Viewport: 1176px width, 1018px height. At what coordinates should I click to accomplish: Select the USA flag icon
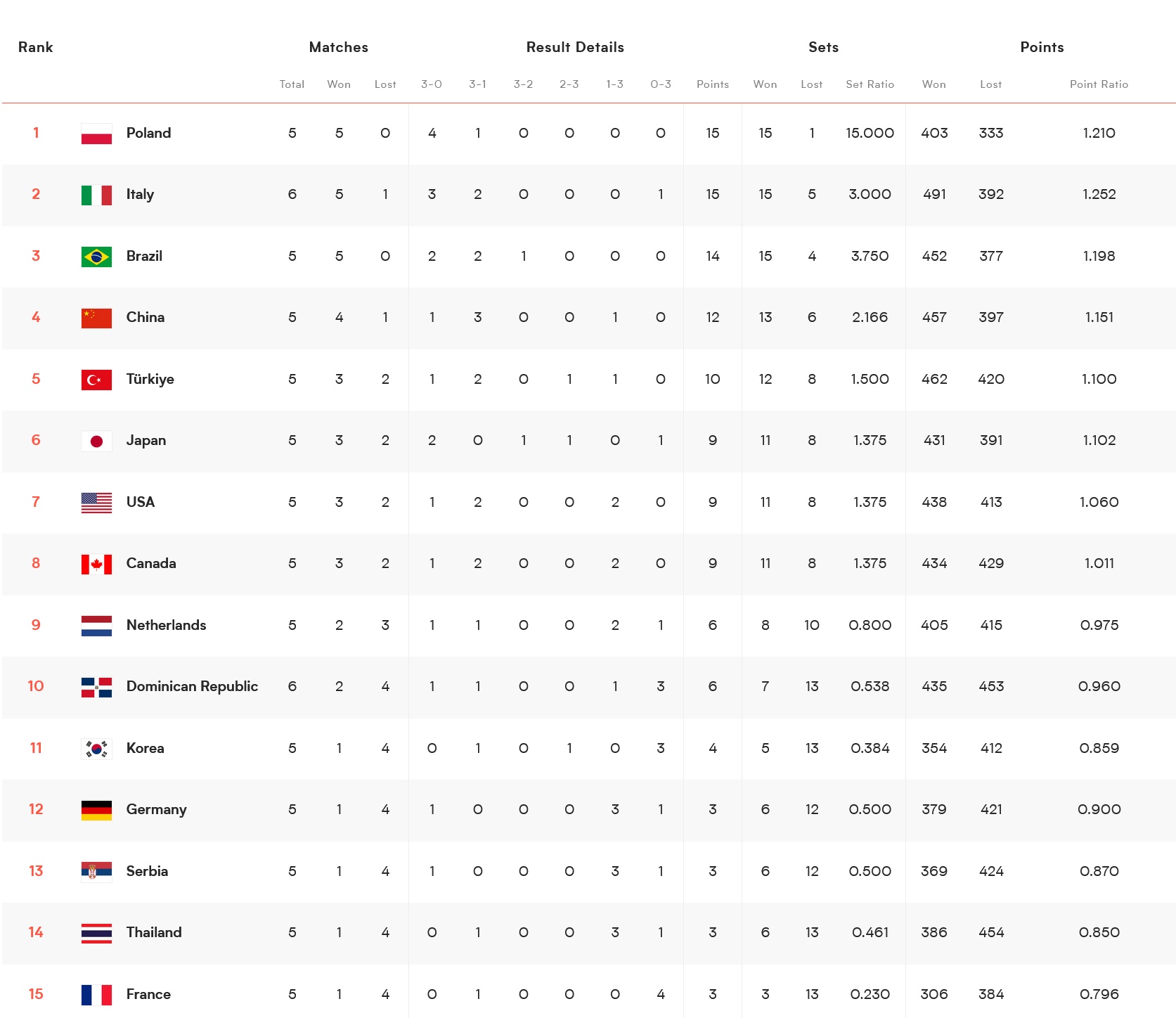(x=96, y=503)
